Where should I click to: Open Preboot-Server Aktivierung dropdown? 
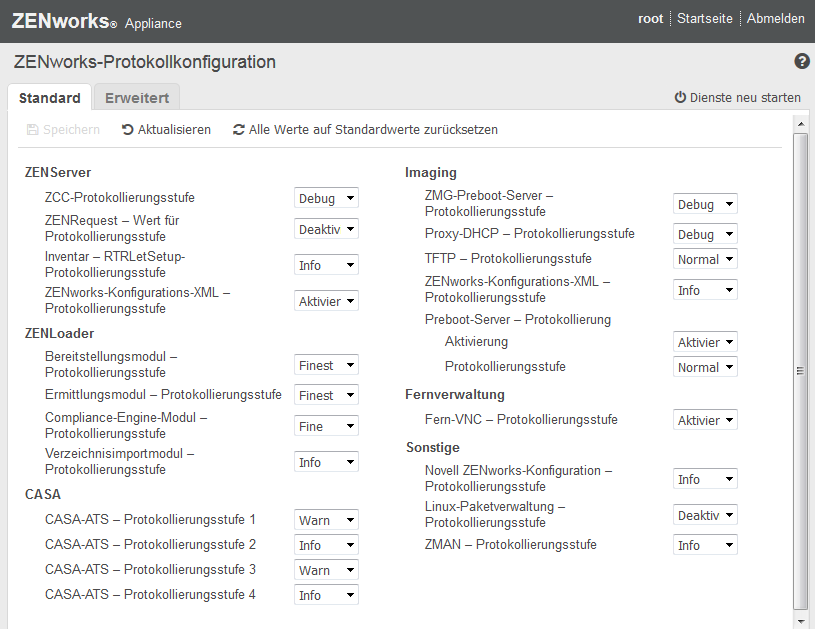(705, 342)
